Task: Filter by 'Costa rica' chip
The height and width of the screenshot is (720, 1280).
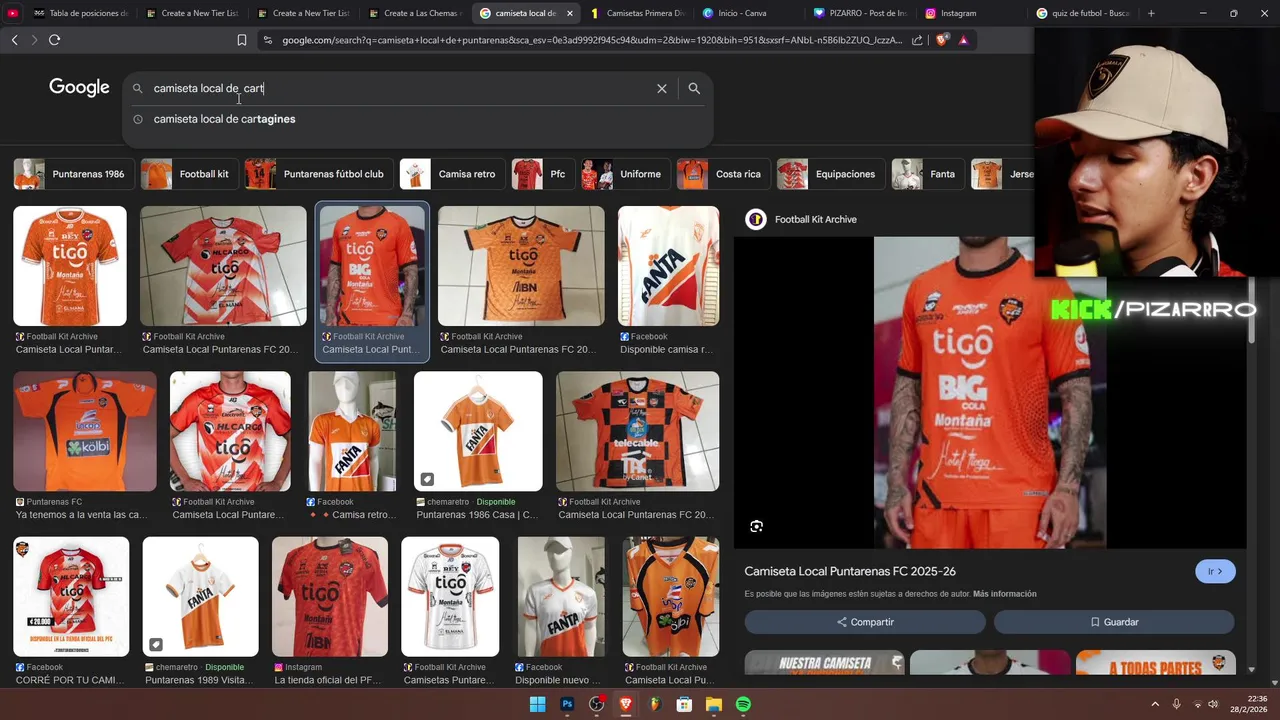Action: point(724,174)
